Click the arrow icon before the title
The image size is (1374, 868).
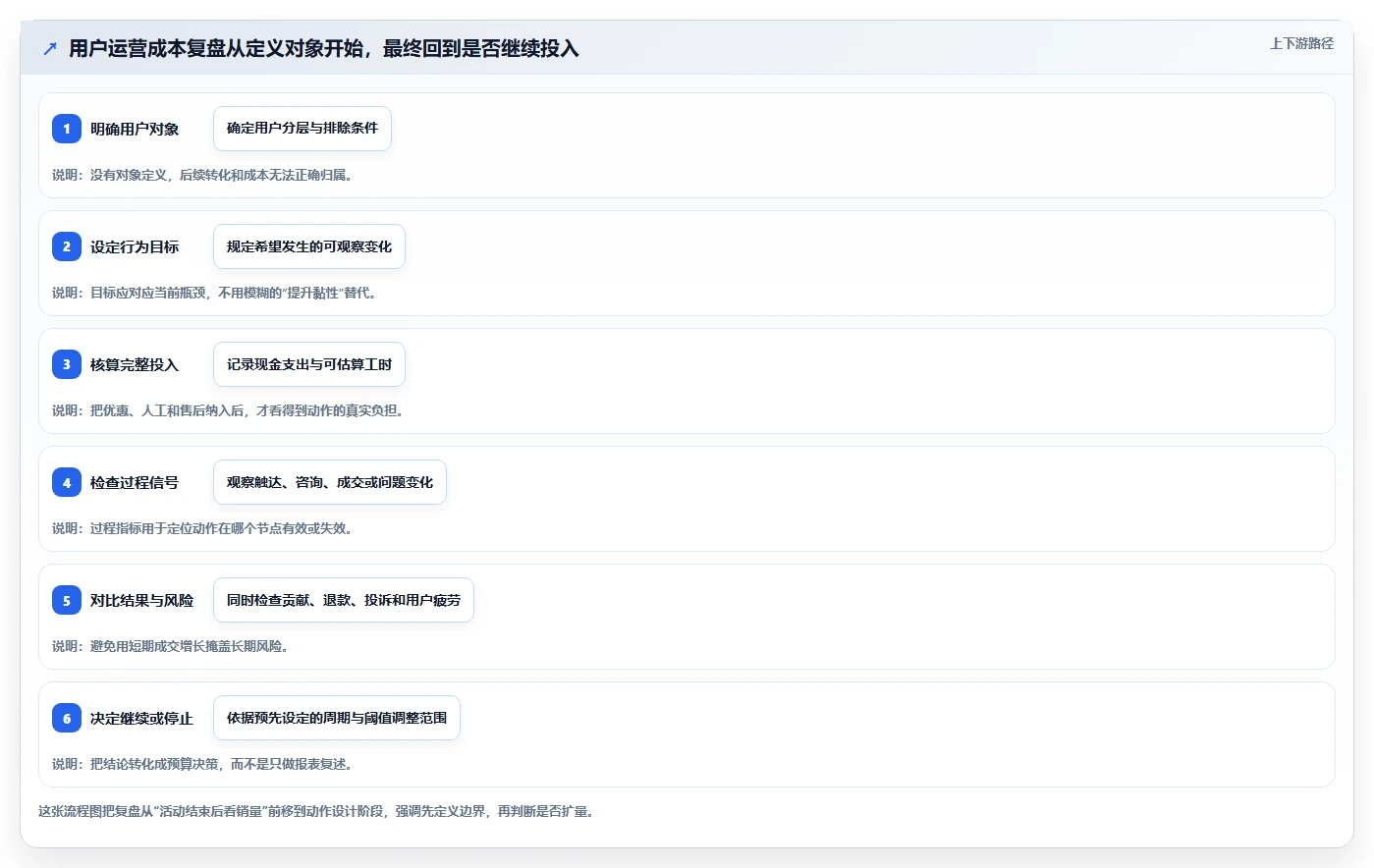(x=50, y=48)
